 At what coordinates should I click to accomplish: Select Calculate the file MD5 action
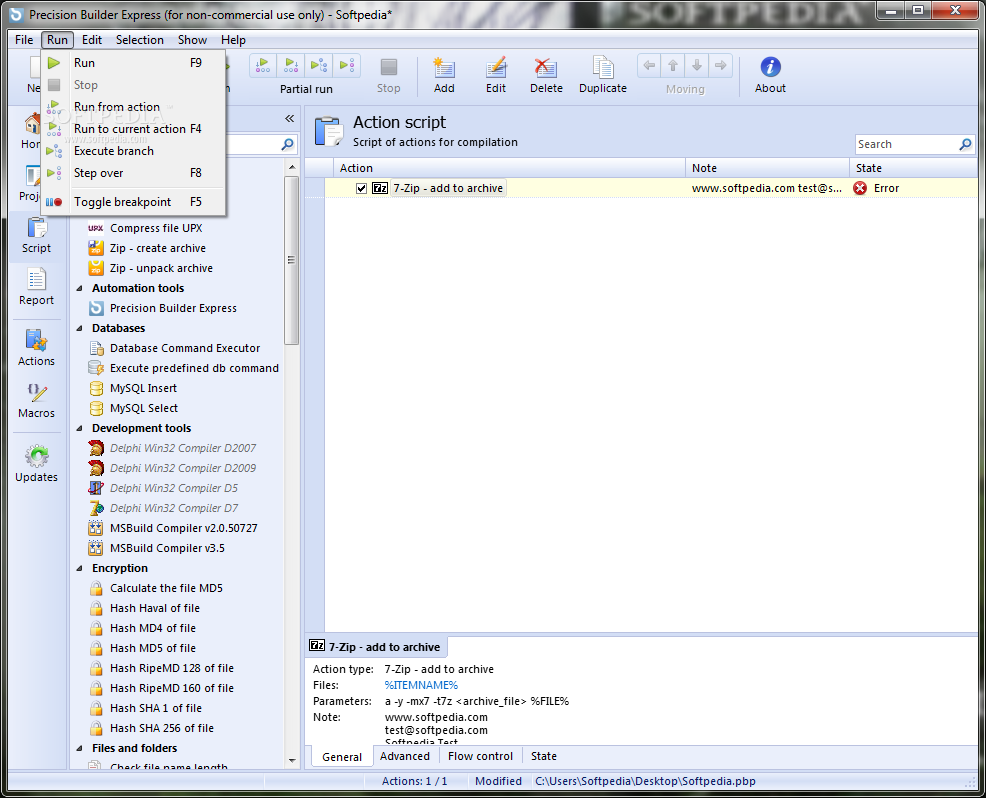(x=166, y=589)
